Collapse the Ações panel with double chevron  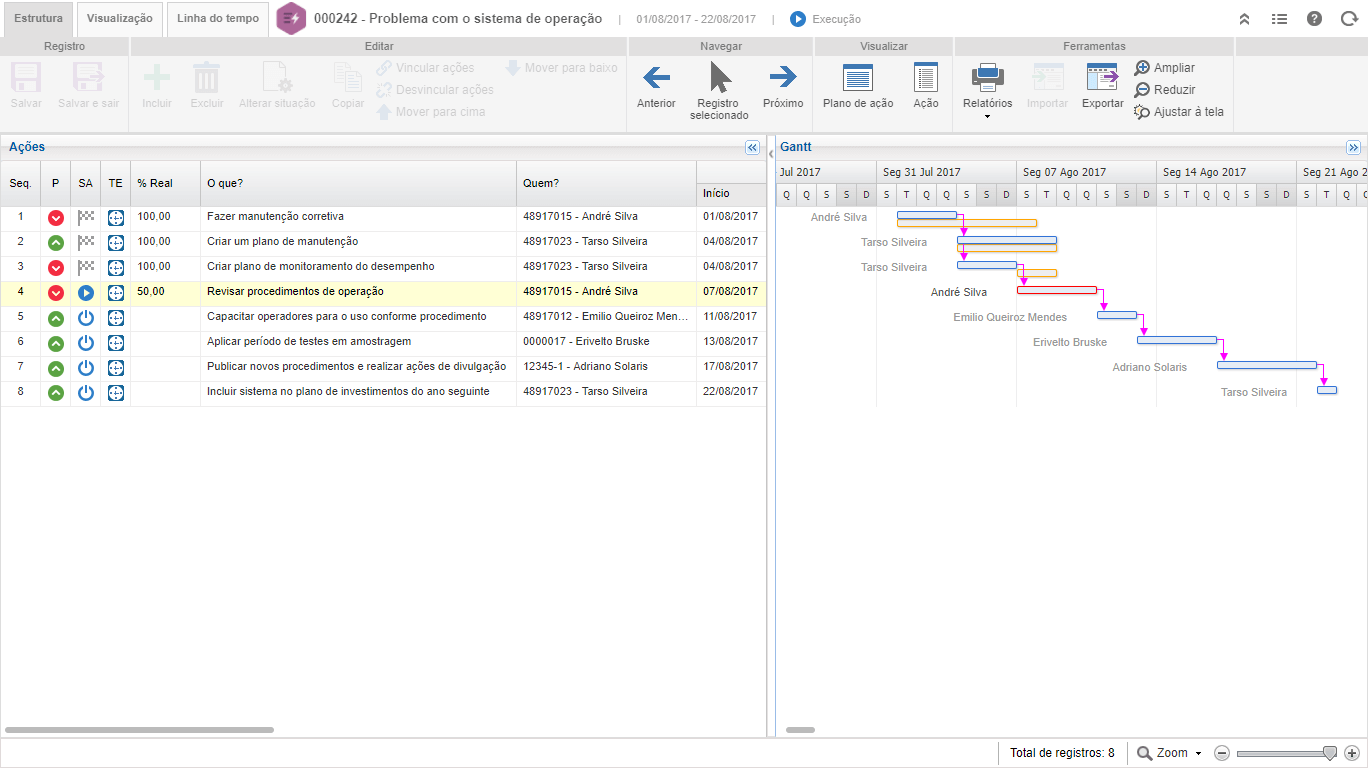coord(753,147)
